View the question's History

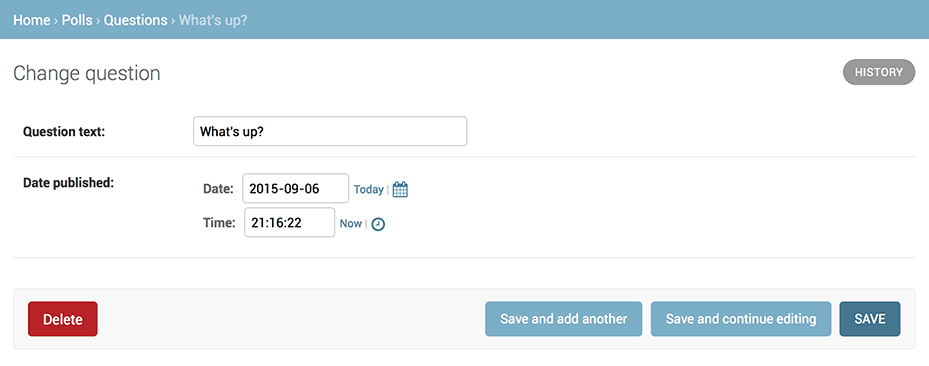(x=879, y=72)
